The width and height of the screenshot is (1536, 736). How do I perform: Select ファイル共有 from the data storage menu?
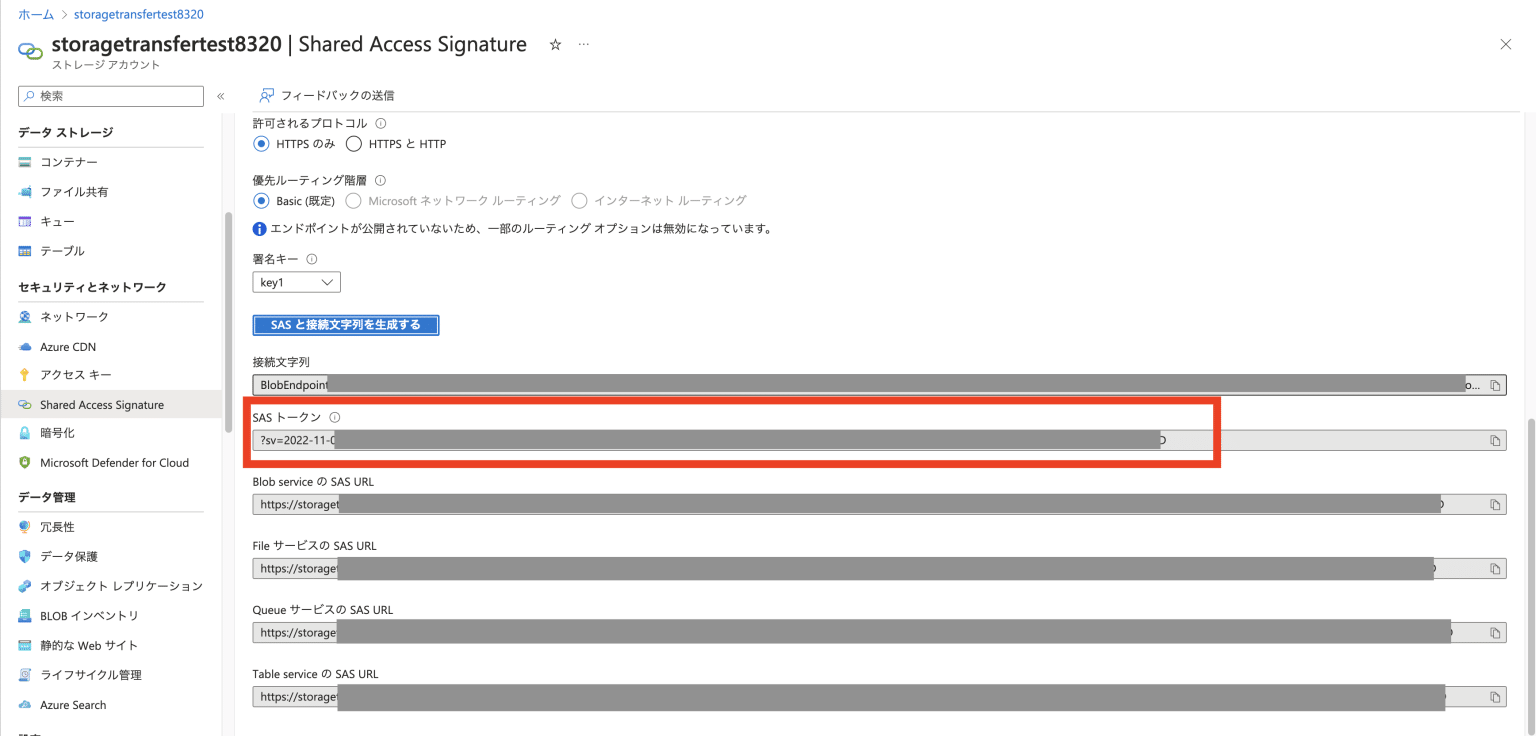tap(68, 191)
